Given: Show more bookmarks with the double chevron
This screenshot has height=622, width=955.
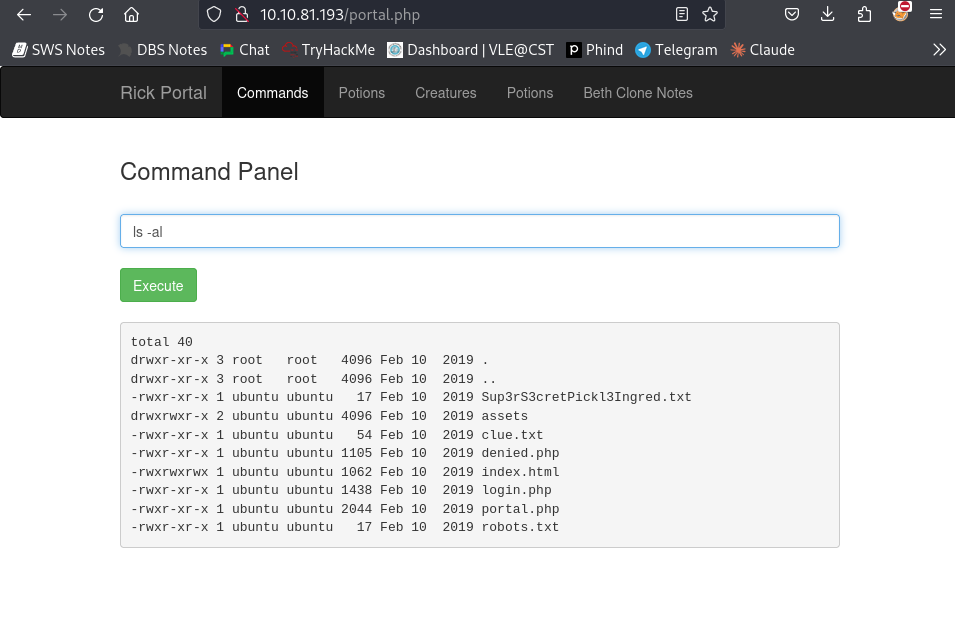Looking at the screenshot, I should (x=939, y=50).
